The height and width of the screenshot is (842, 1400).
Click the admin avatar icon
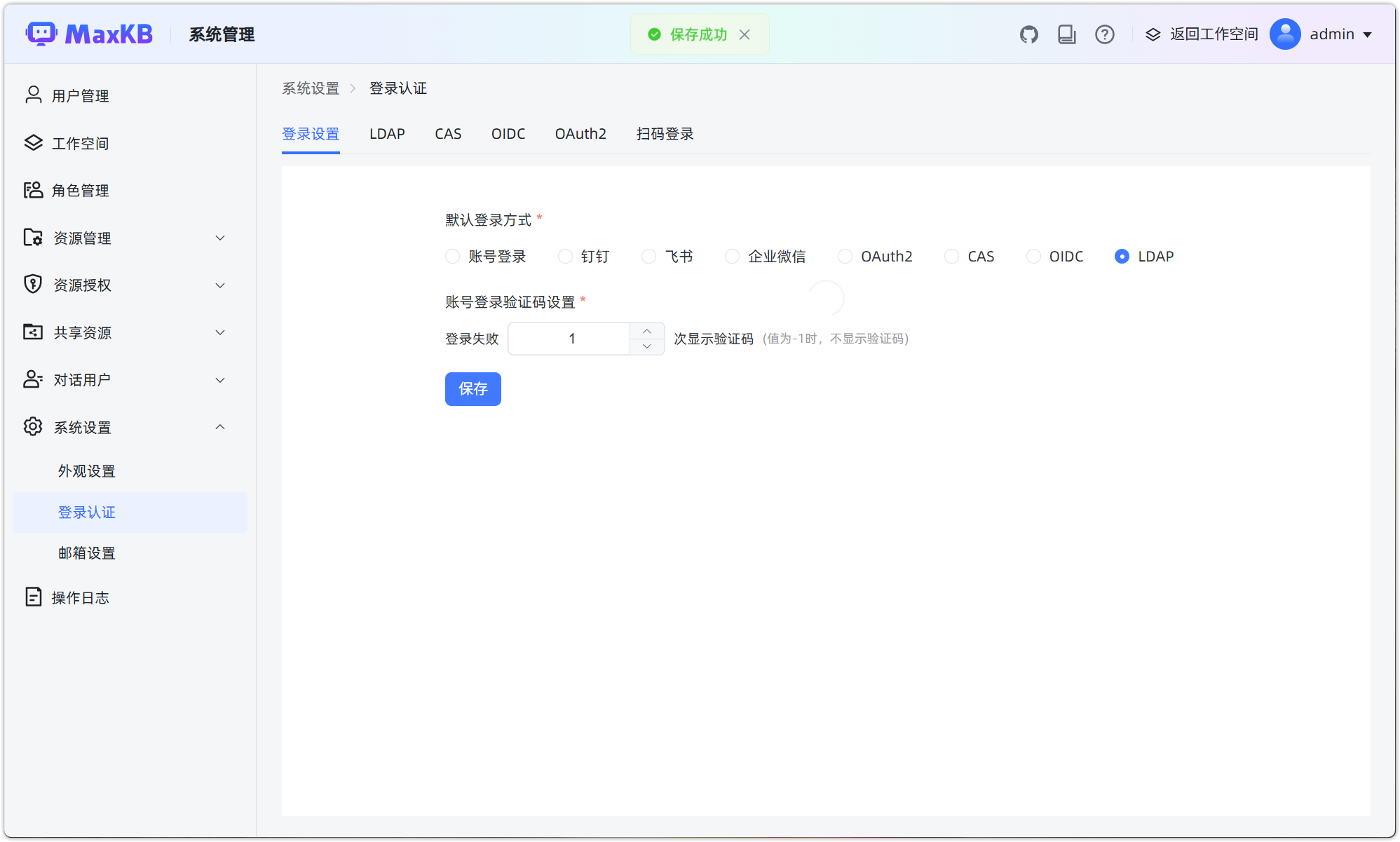point(1285,34)
